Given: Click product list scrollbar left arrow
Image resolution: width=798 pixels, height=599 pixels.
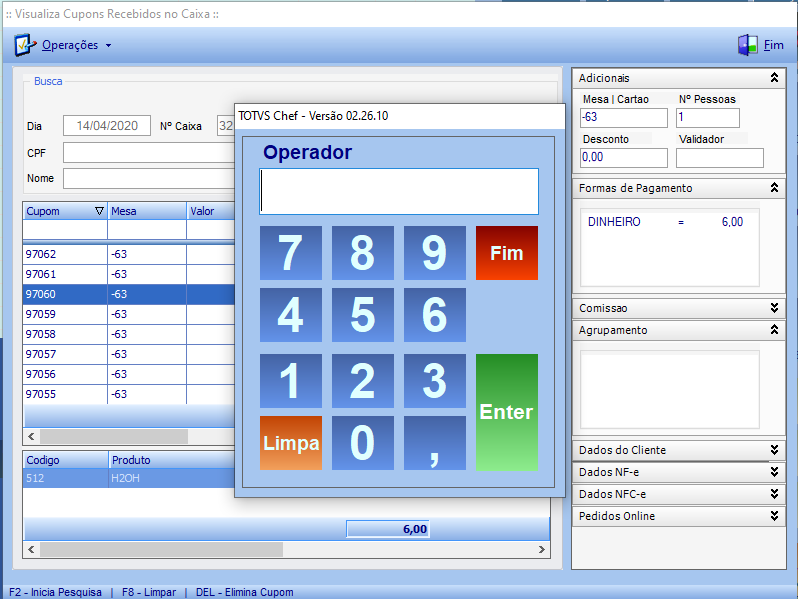Looking at the screenshot, I should pyautogui.click(x=32, y=550).
